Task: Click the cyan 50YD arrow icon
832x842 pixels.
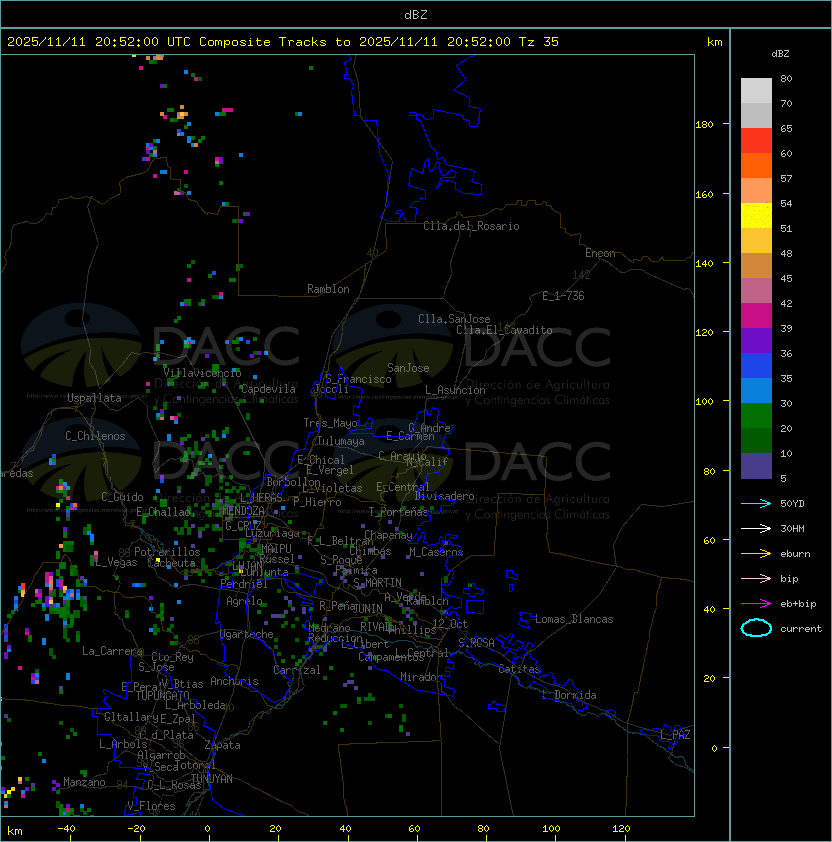Action: (x=756, y=504)
